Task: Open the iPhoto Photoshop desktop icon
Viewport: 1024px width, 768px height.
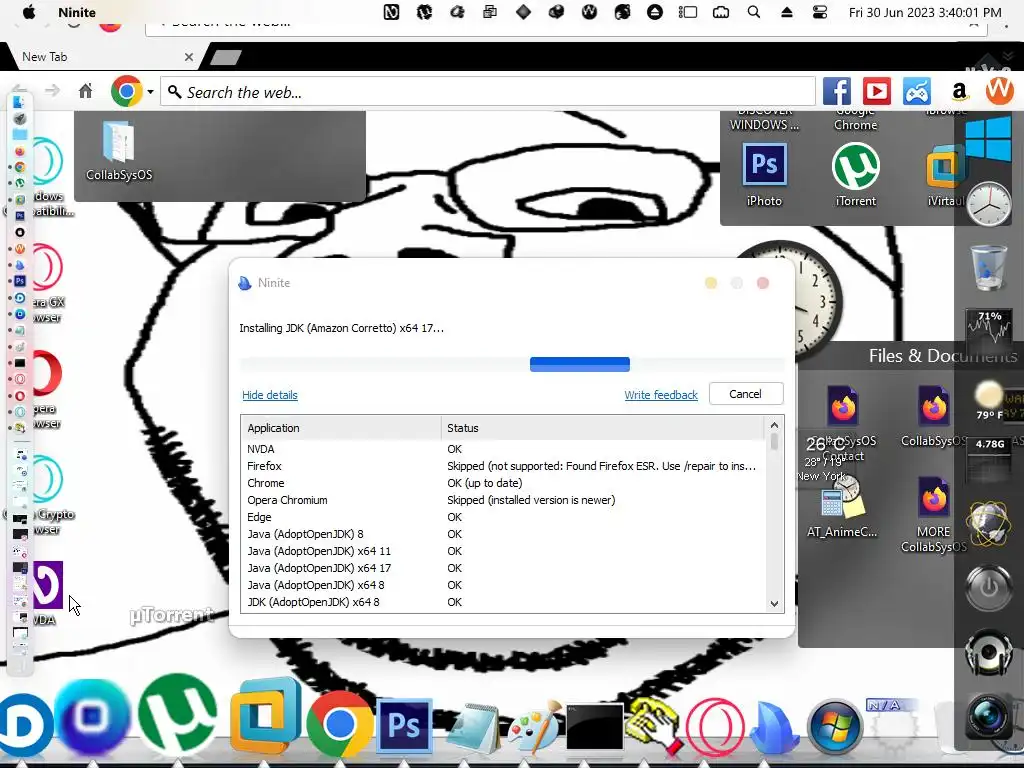Action: (764, 174)
